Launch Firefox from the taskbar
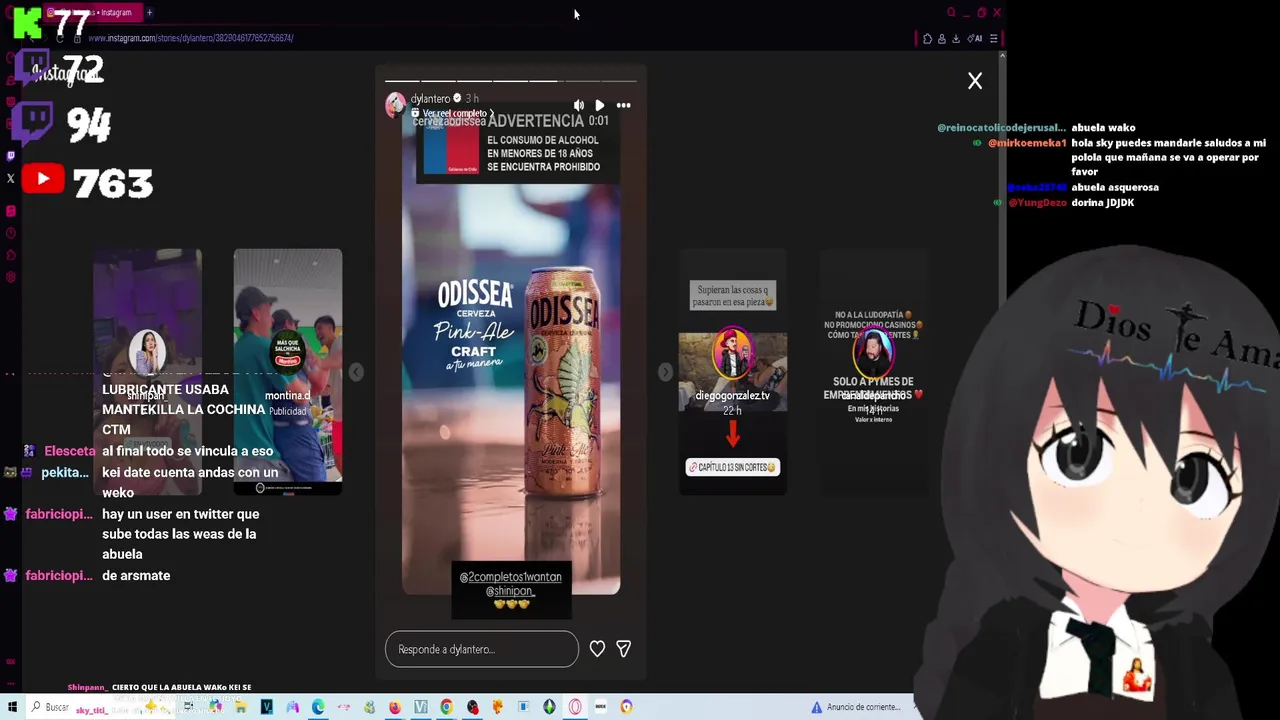 pos(395,707)
